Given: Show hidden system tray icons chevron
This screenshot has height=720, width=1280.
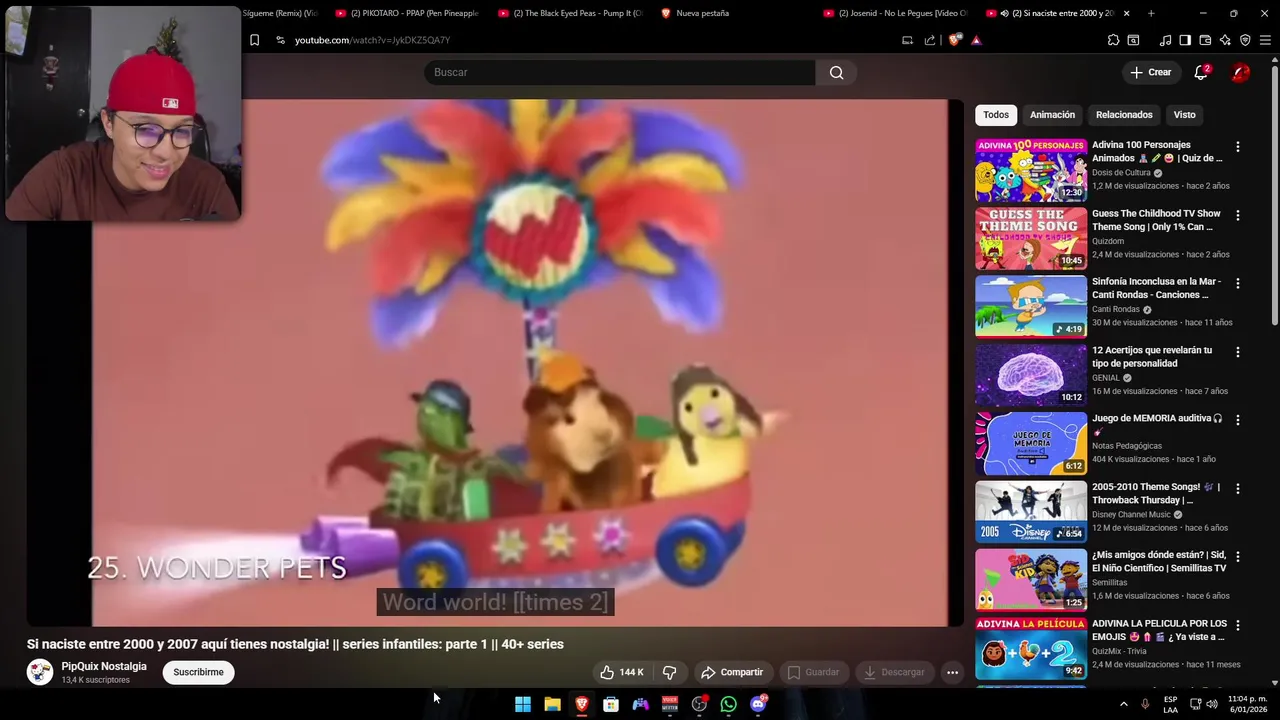Looking at the screenshot, I should (x=1123, y=704).
